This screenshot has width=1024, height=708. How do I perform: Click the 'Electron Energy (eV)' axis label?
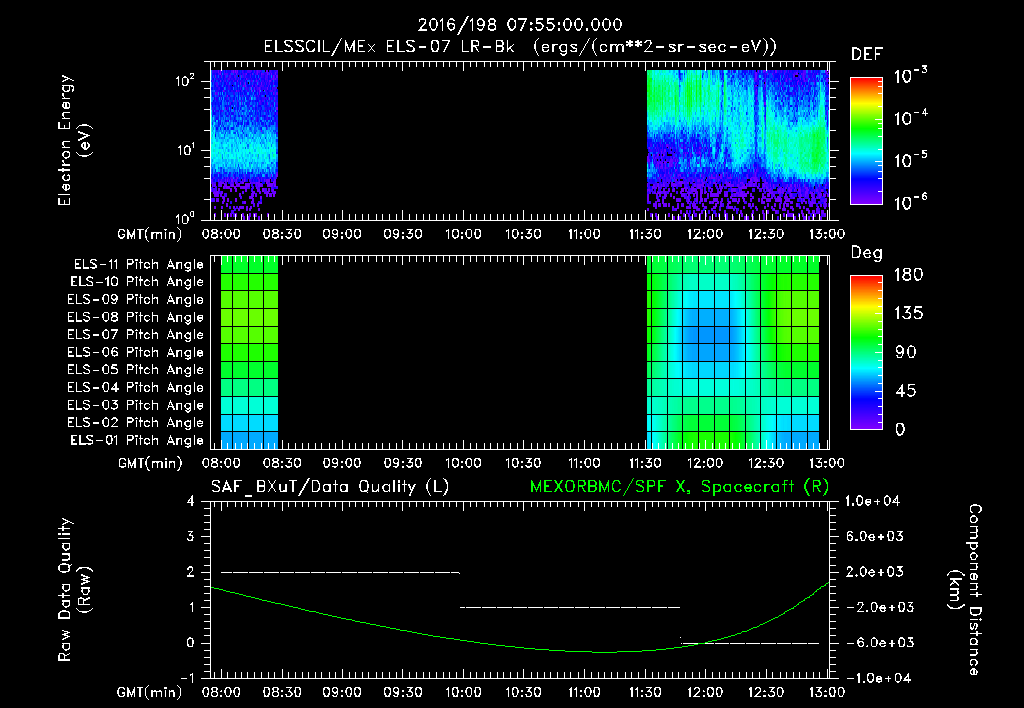pos(74,140)
